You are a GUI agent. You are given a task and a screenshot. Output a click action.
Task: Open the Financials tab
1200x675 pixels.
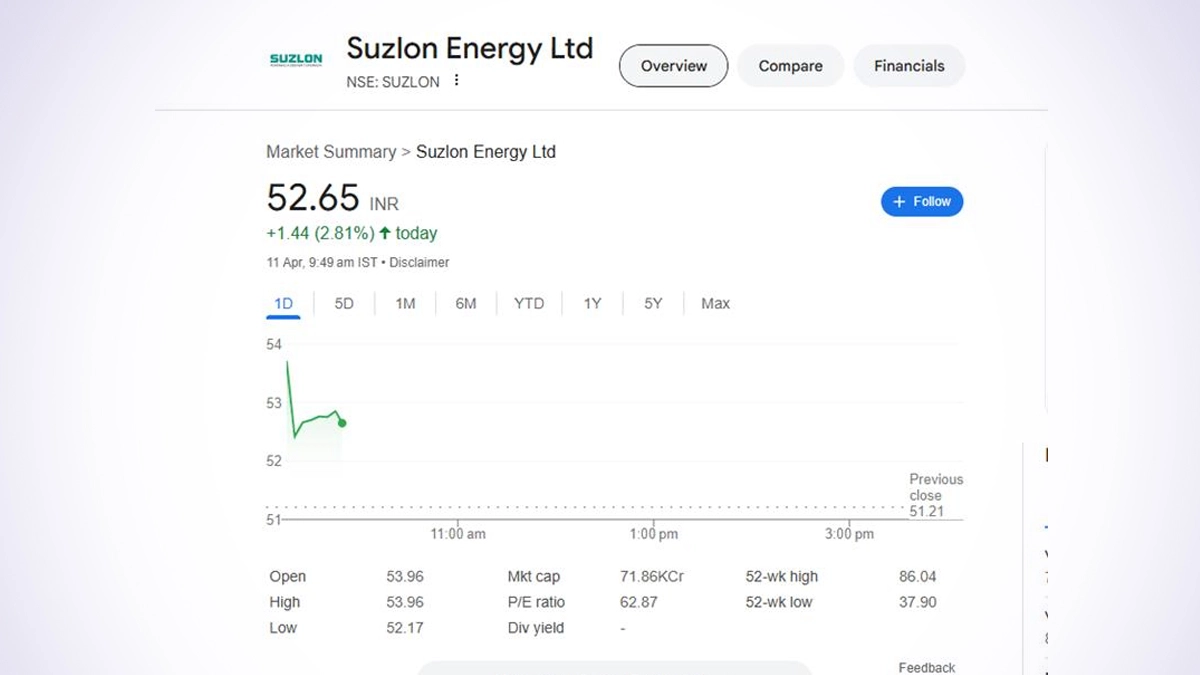(909, 66)
